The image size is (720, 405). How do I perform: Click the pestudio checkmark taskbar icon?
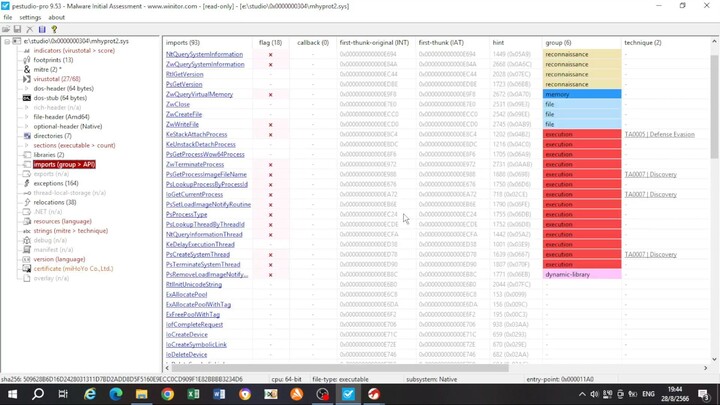[x=348, y=394]
